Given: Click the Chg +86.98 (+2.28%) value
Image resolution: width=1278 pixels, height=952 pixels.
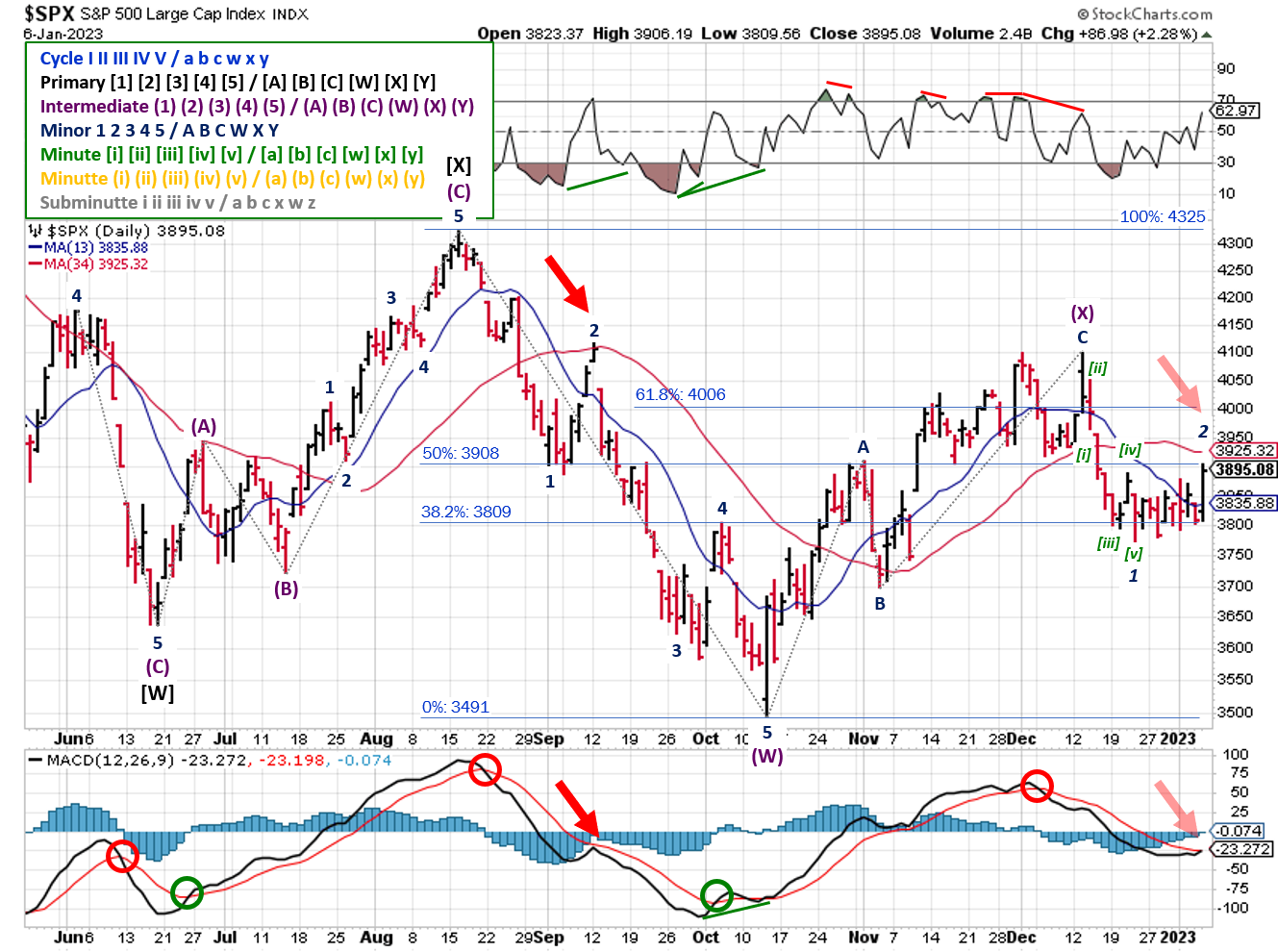Looking at the screenshot, I should [1119, 34].
